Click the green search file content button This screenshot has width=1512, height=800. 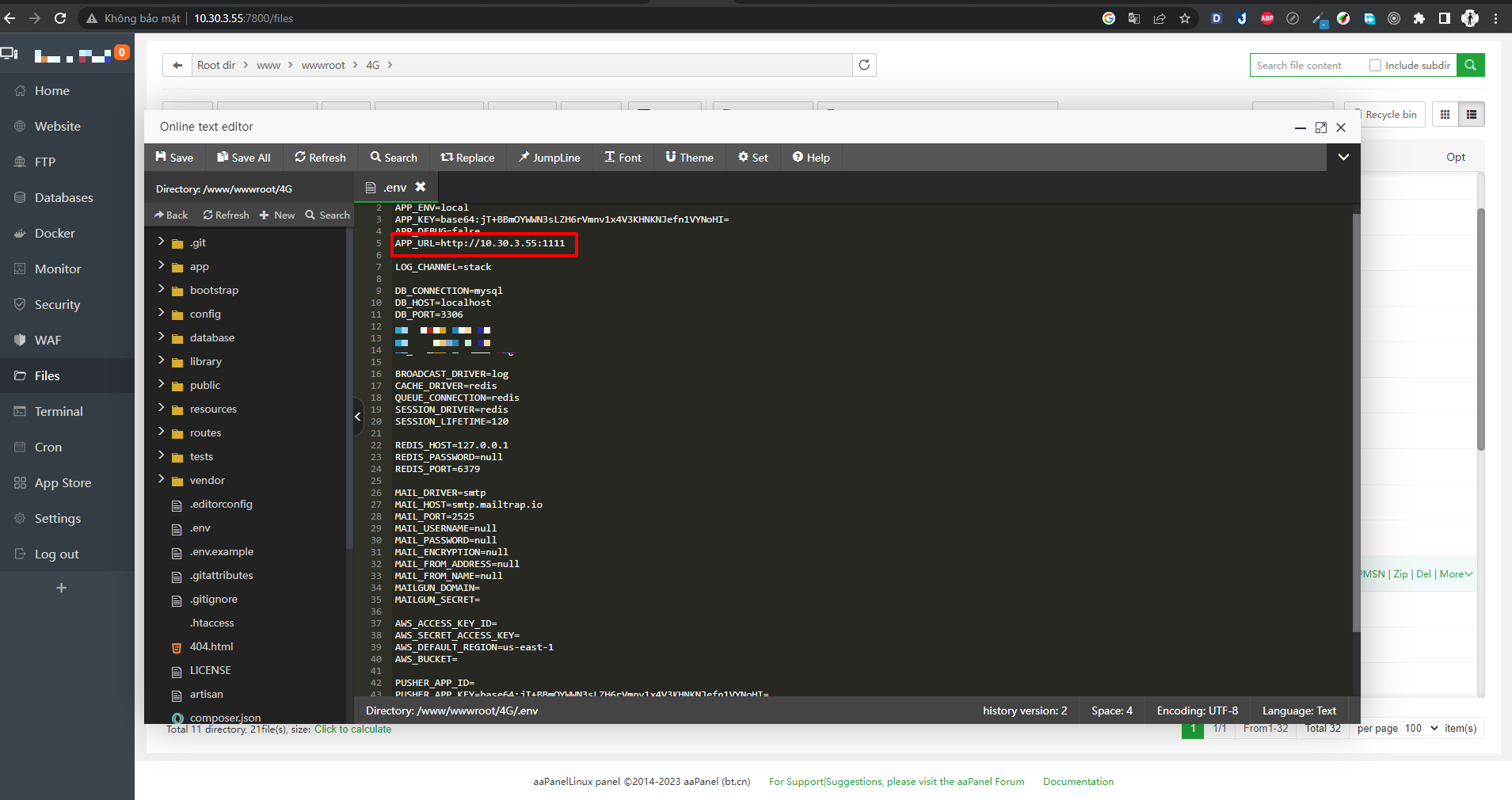(1470, 65)
